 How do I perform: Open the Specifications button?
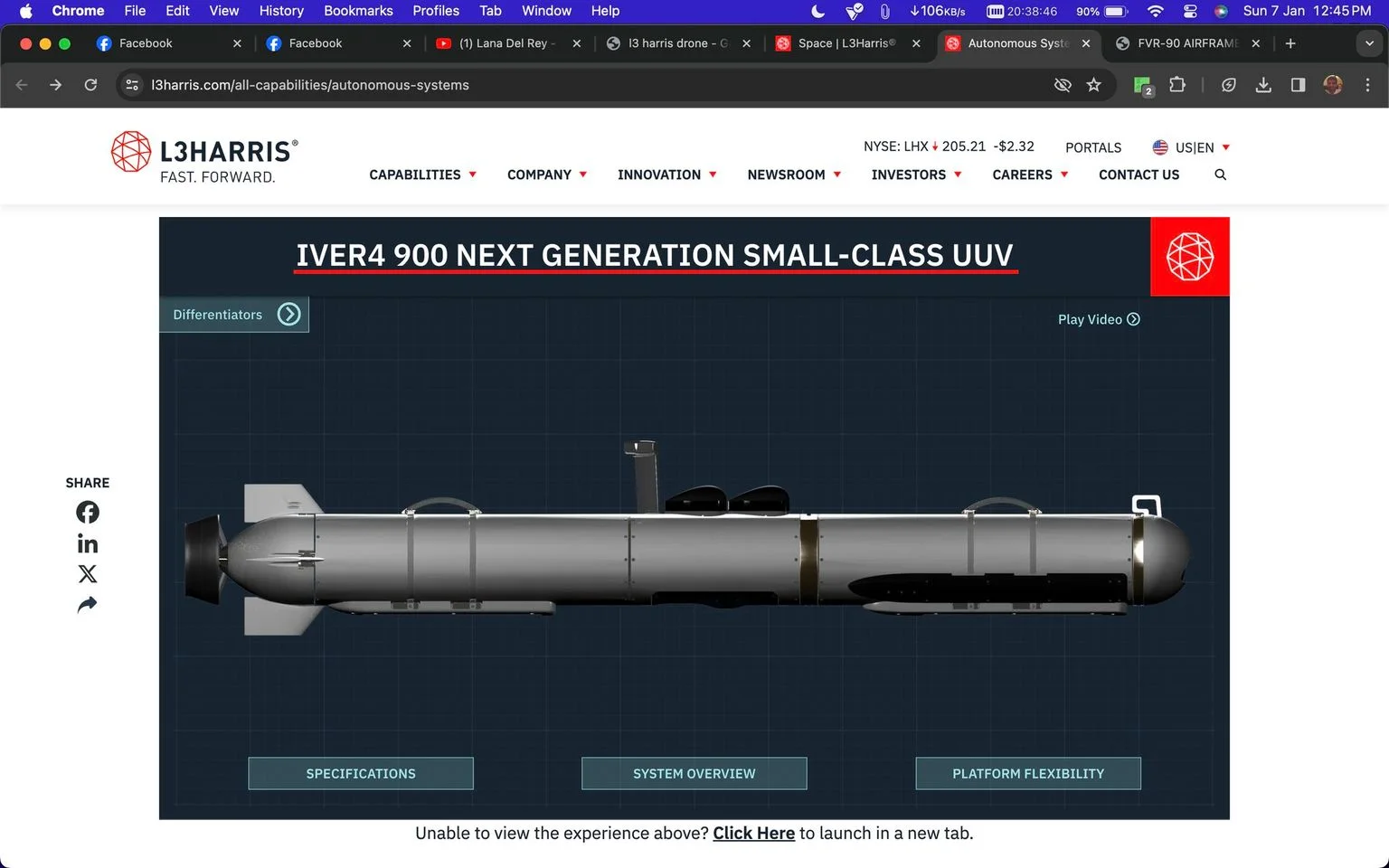click(x=361, y=774)
